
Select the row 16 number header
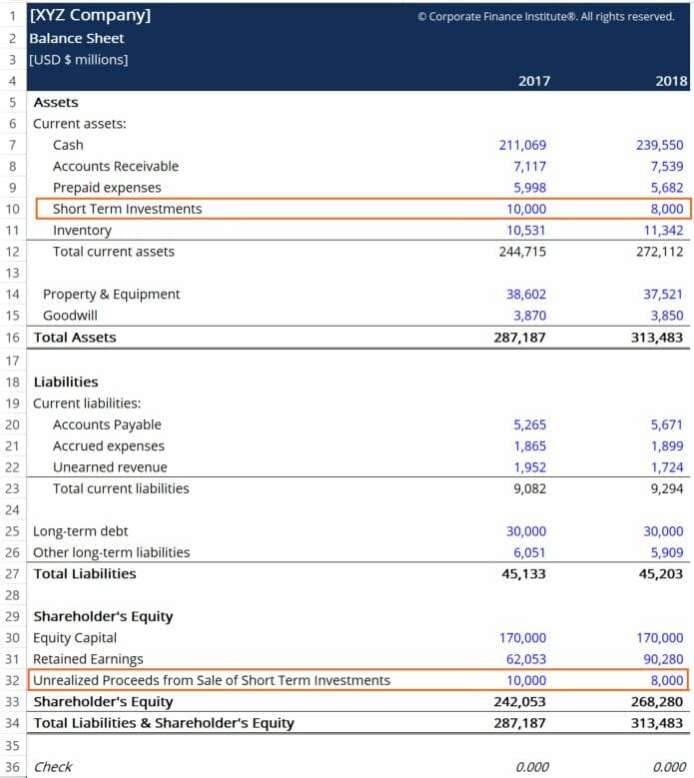(x=12, y=338)
